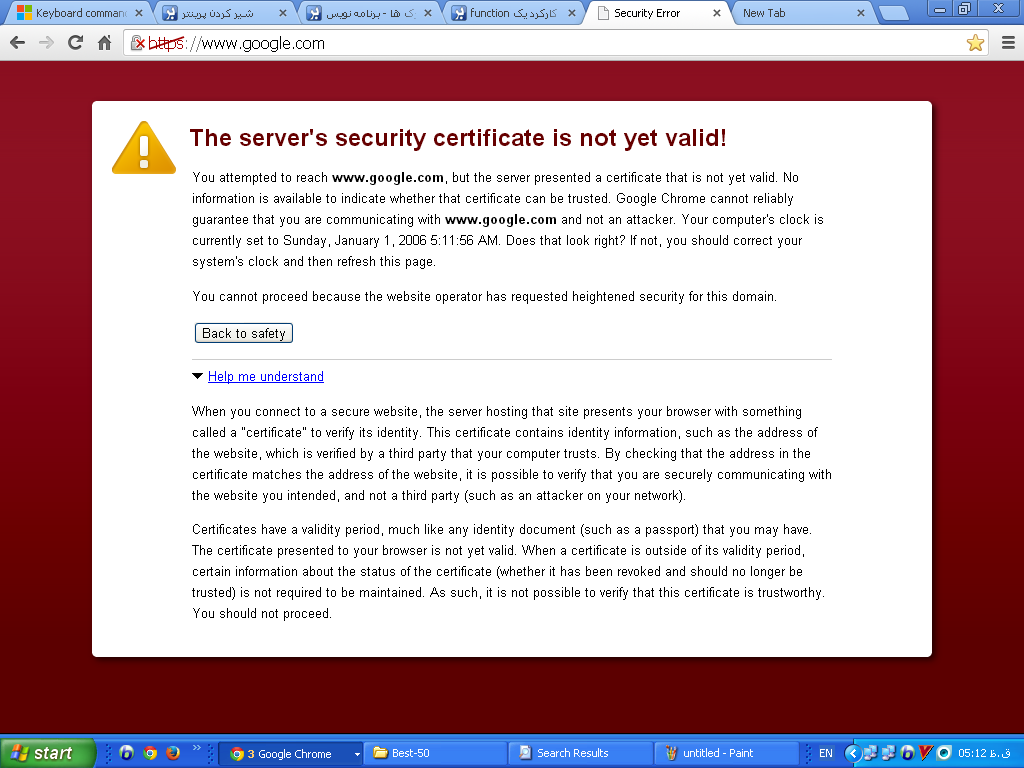Open a new tab with the new-tab button
This screenshot has height=768, width=1024.
(893, 13)
